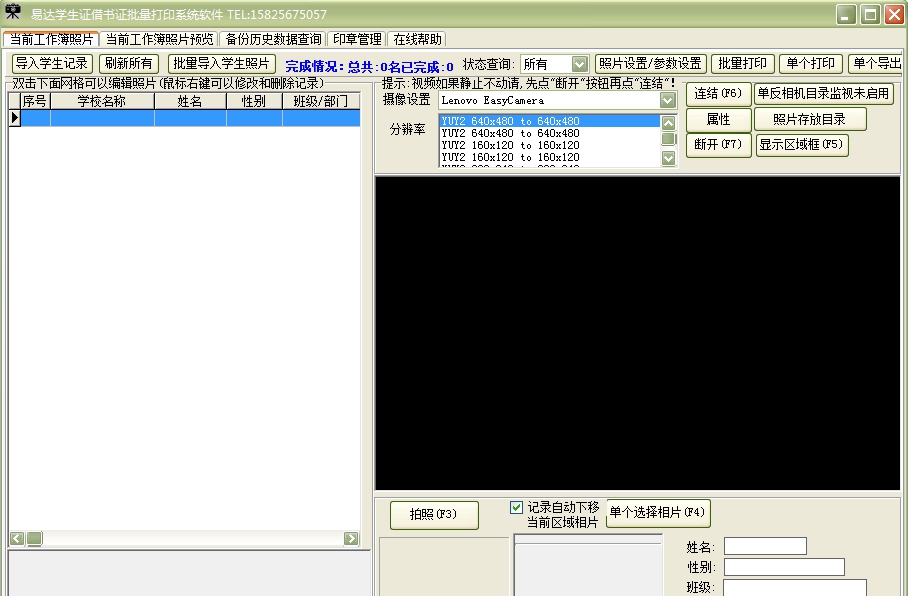
Task: Click 单反相机目录监视未启用 button
Action: tap(823, 94)
